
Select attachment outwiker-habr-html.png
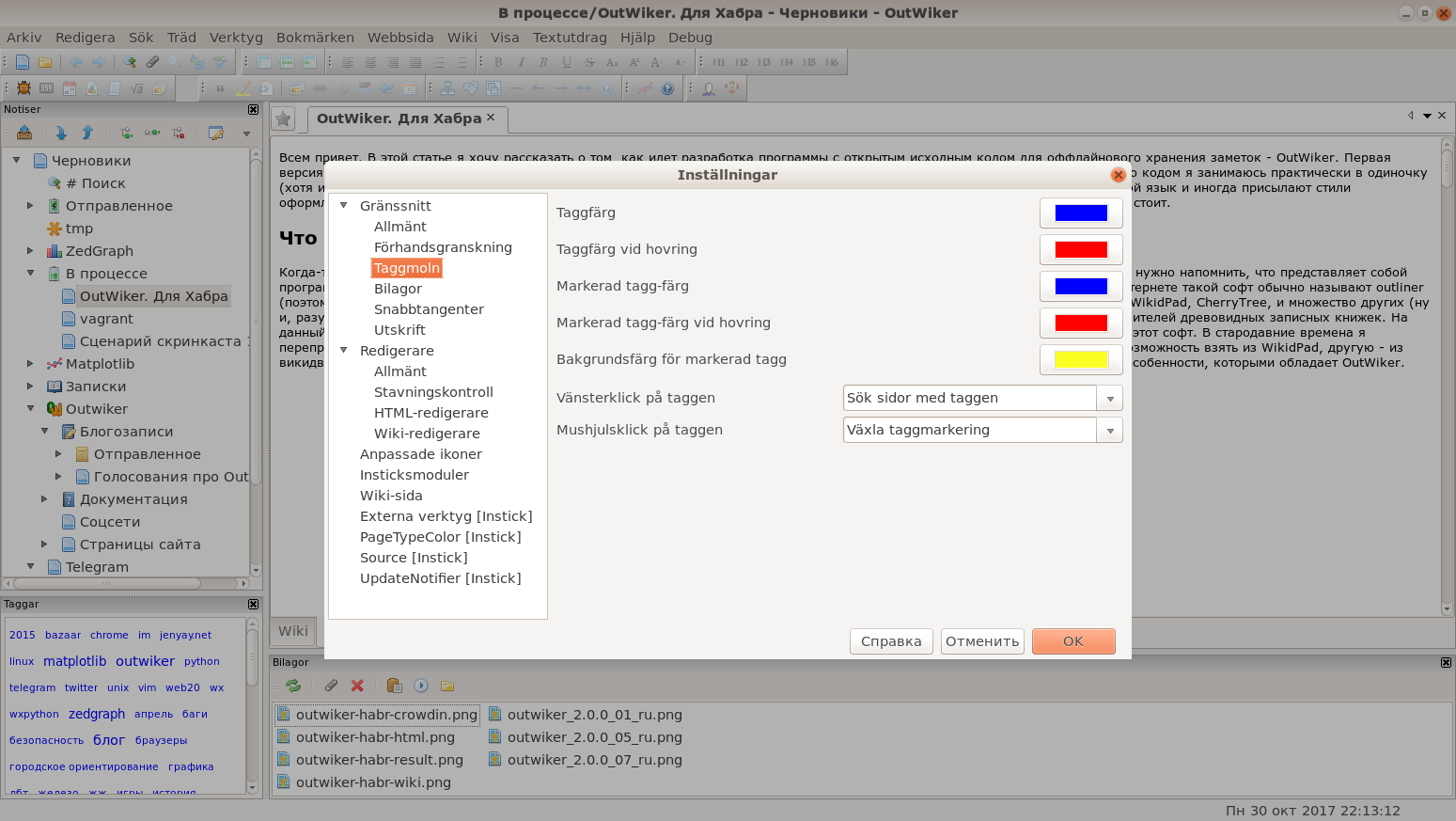pyautogui.click(x=375, y=737)
